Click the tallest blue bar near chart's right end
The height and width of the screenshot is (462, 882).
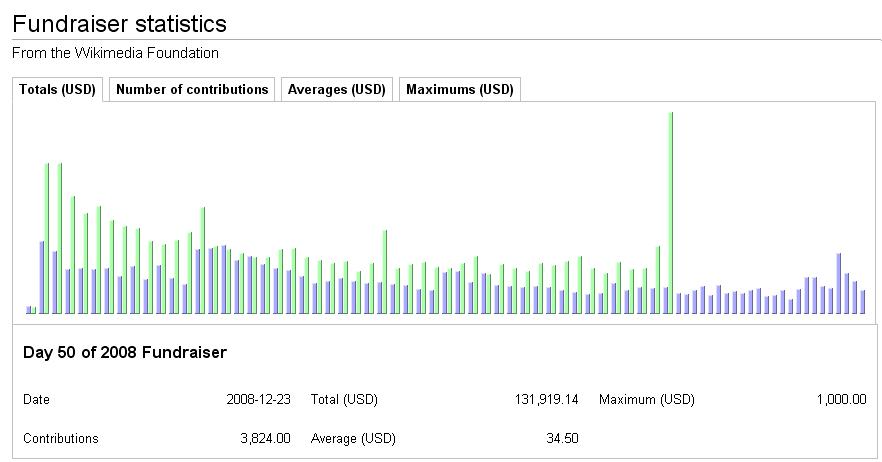pos(839,284)
